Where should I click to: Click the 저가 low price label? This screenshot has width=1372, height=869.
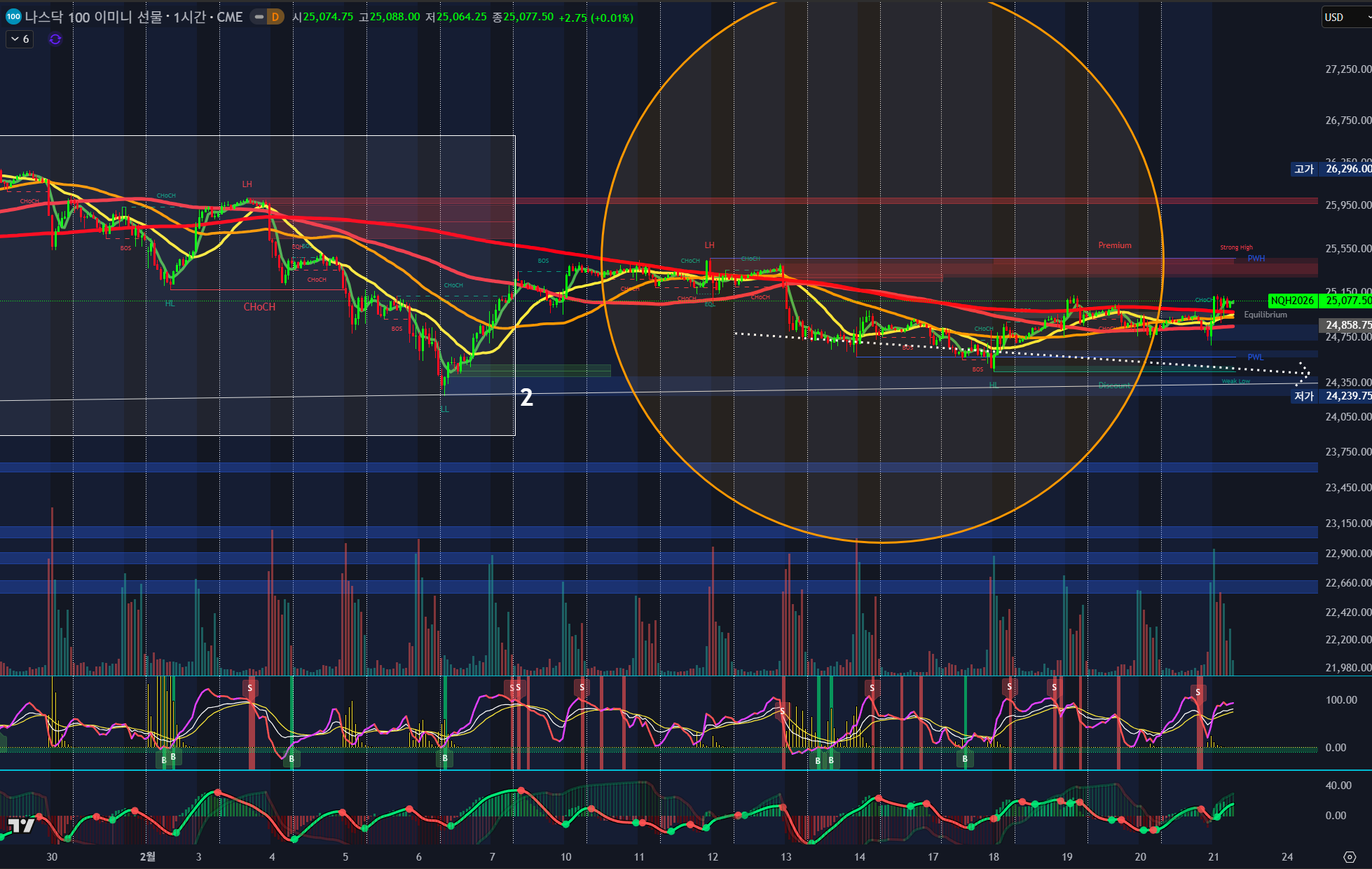[1304, 396]
